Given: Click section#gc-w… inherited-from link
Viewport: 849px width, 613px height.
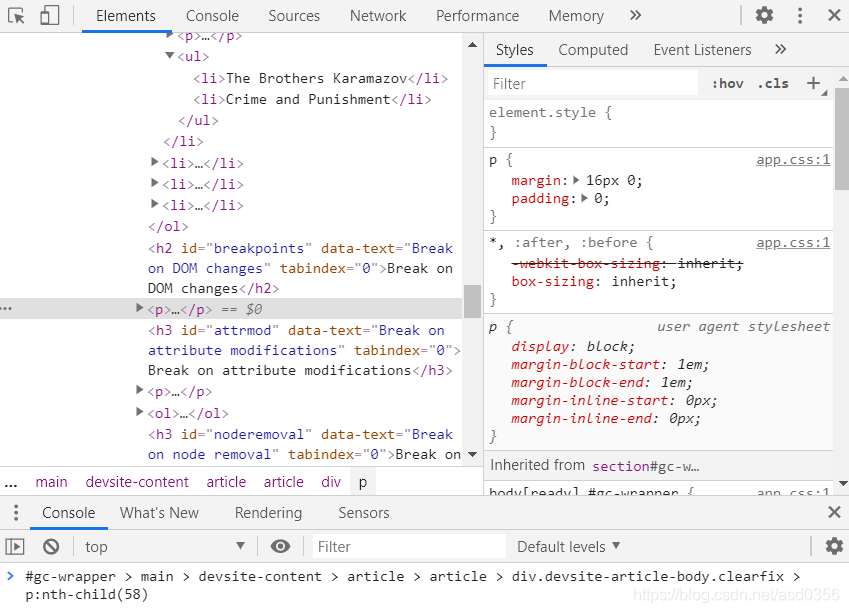Looking at the screenshot, I should (x=645, y=466).
